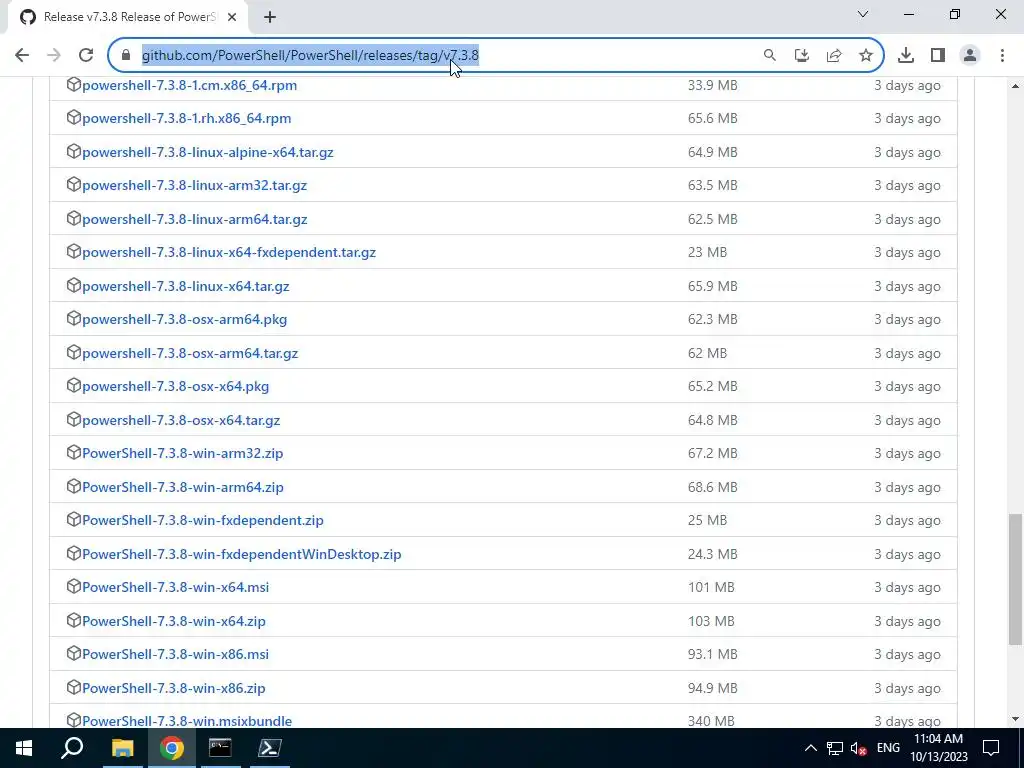Image resolution: width=1024 pixels, height=768 pixels.
Task: Share this page using the share icon
Action: (834, 56)
